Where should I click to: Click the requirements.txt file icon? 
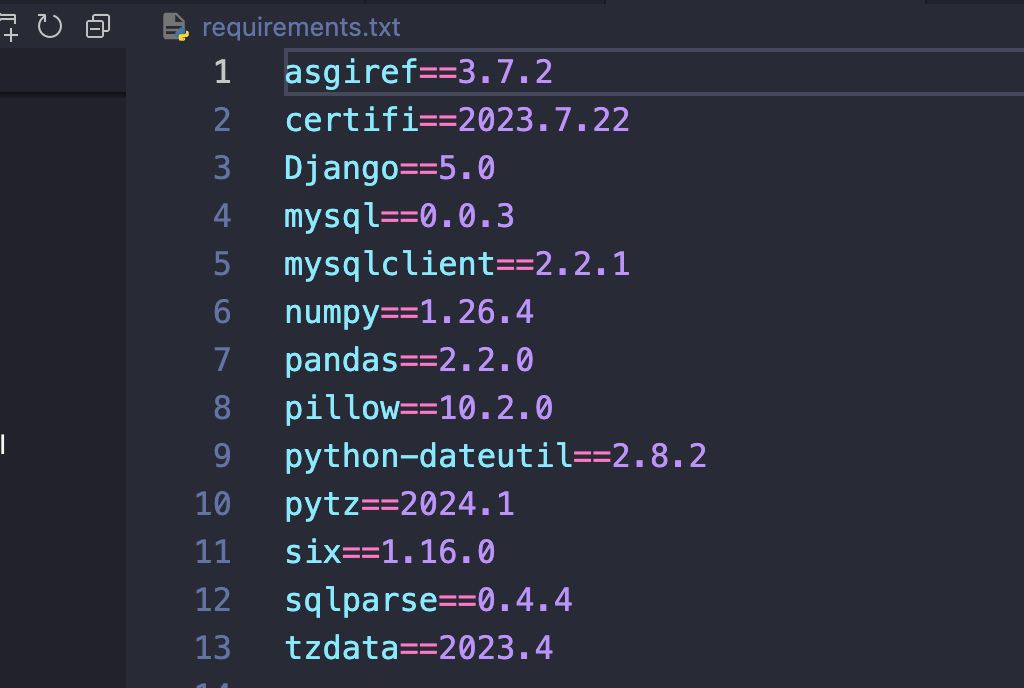175,27
